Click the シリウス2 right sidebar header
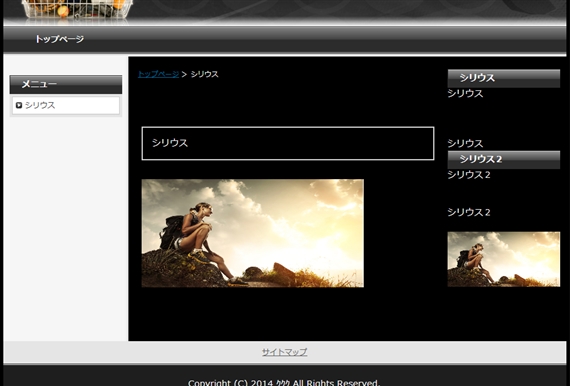 tap(503, 160)
